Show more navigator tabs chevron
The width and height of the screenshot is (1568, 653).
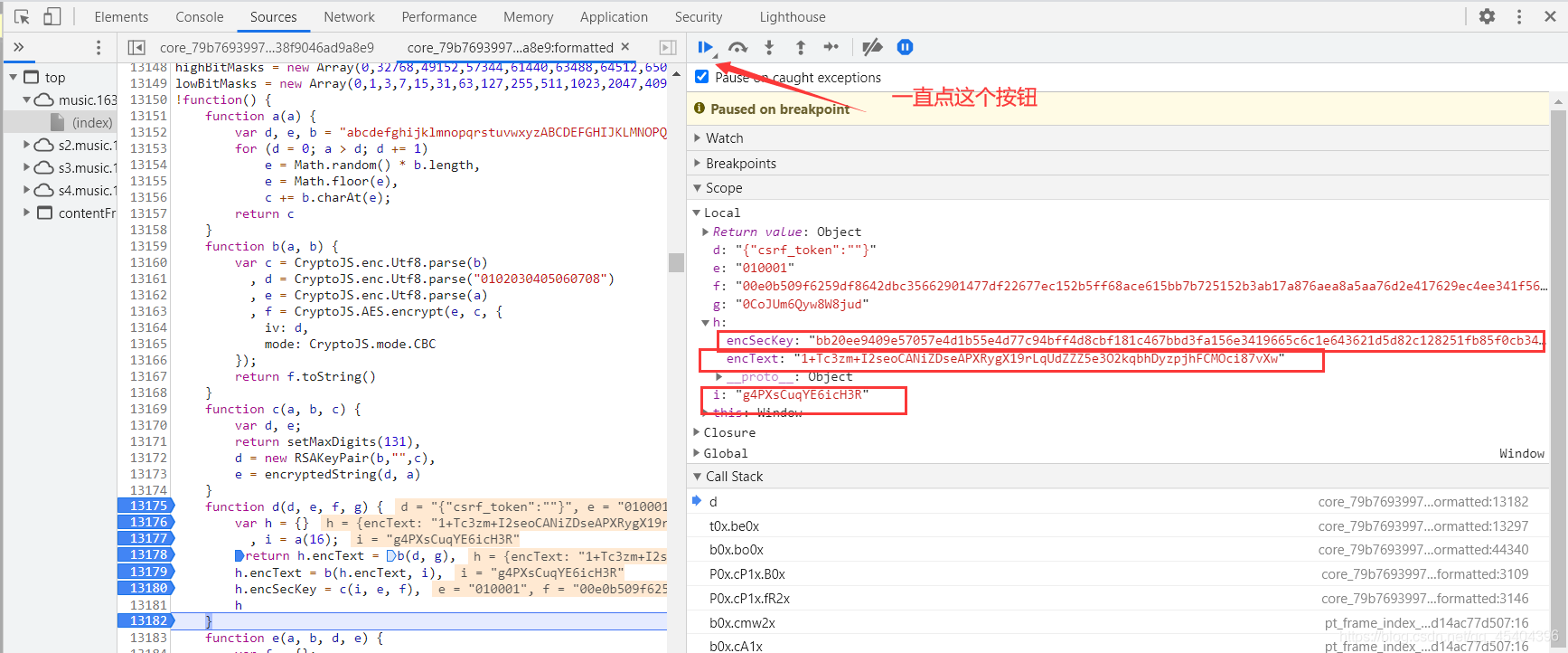pyautogui.click(x=18, y=47)
